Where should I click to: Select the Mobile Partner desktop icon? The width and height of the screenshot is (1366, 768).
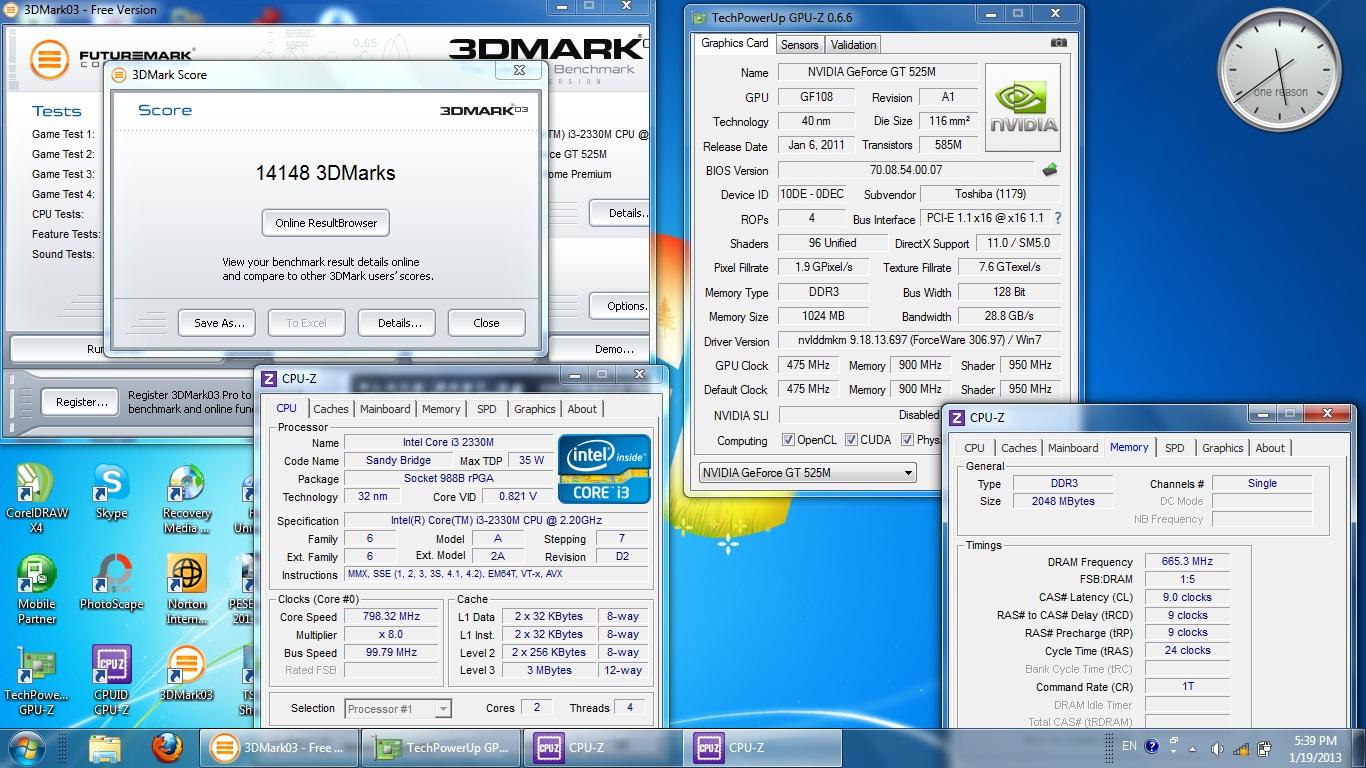coord(36,589)
